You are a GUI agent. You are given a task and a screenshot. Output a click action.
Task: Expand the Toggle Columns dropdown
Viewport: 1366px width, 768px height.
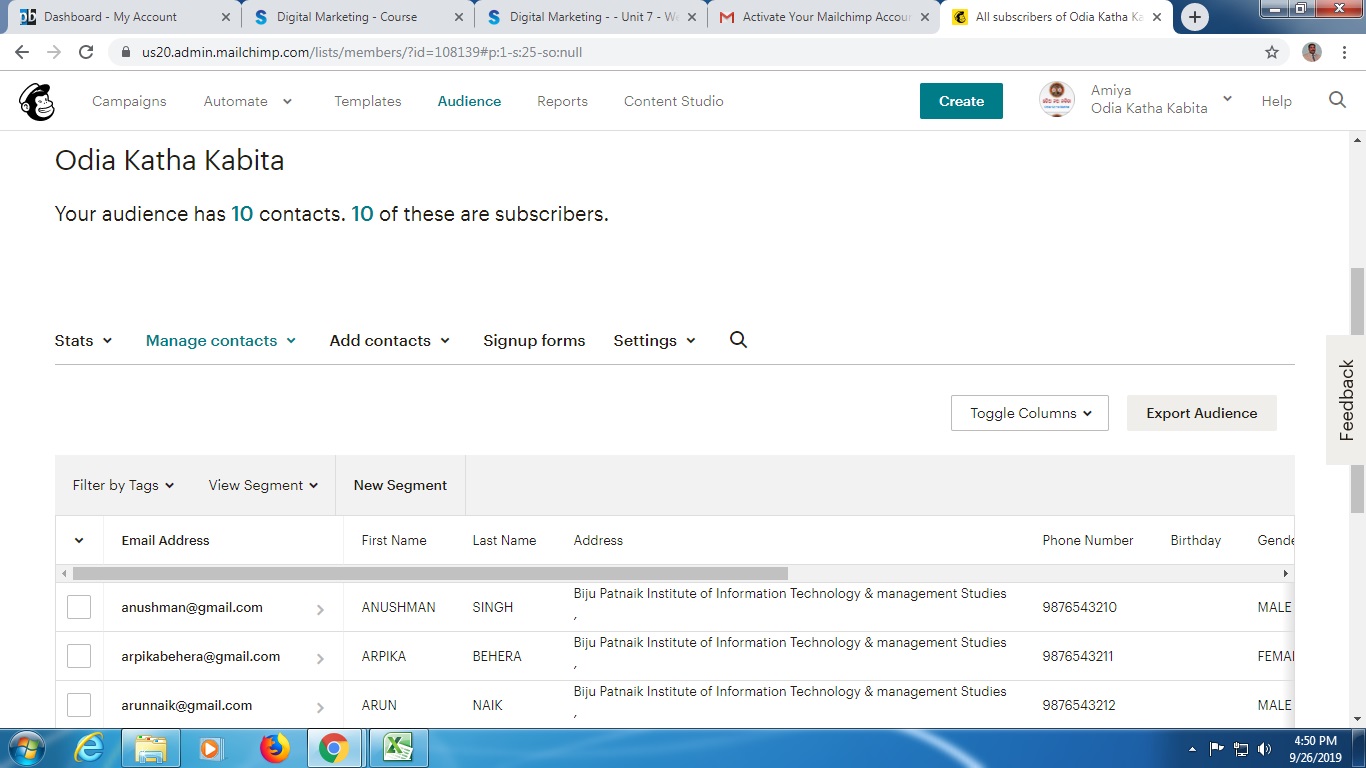[x=1030, y=413]
